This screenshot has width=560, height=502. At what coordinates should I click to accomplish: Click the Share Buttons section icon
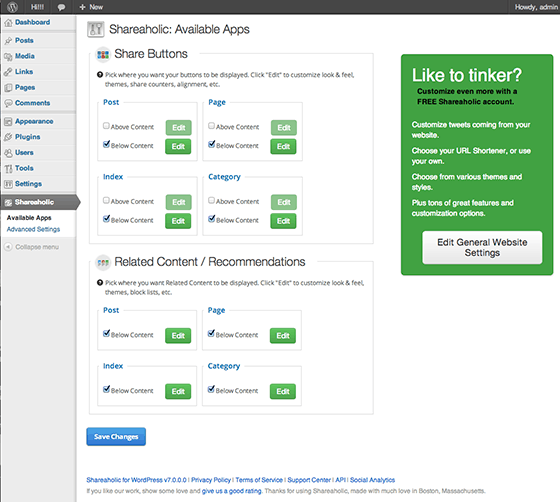tap(103, 55)
